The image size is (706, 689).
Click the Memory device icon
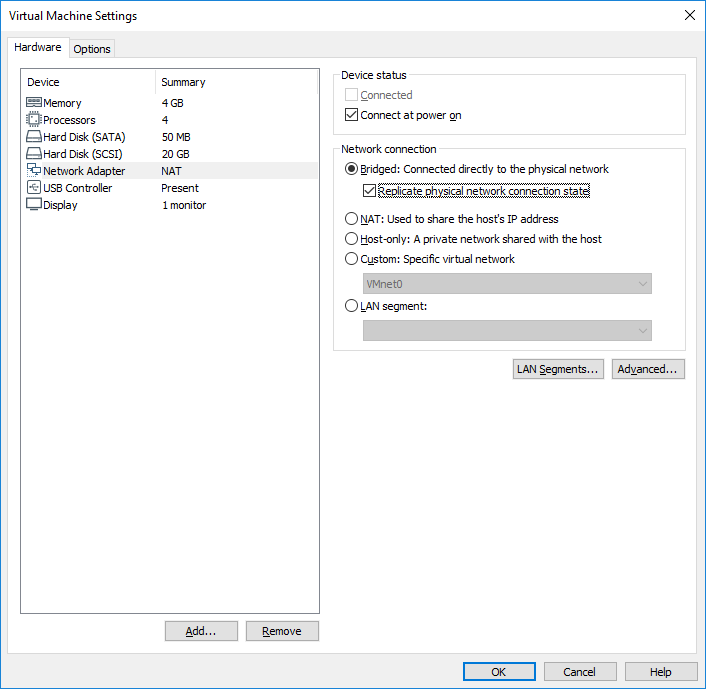tap(34, 103)
